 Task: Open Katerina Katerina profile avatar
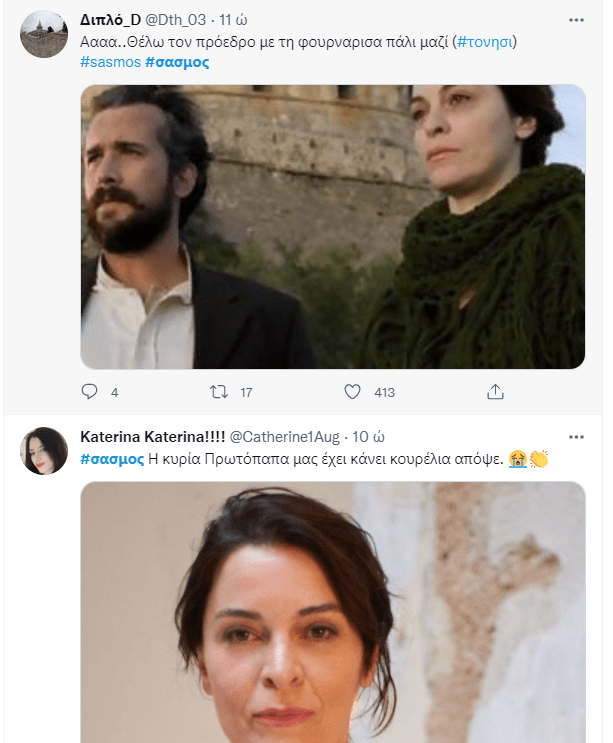point(44,451)
